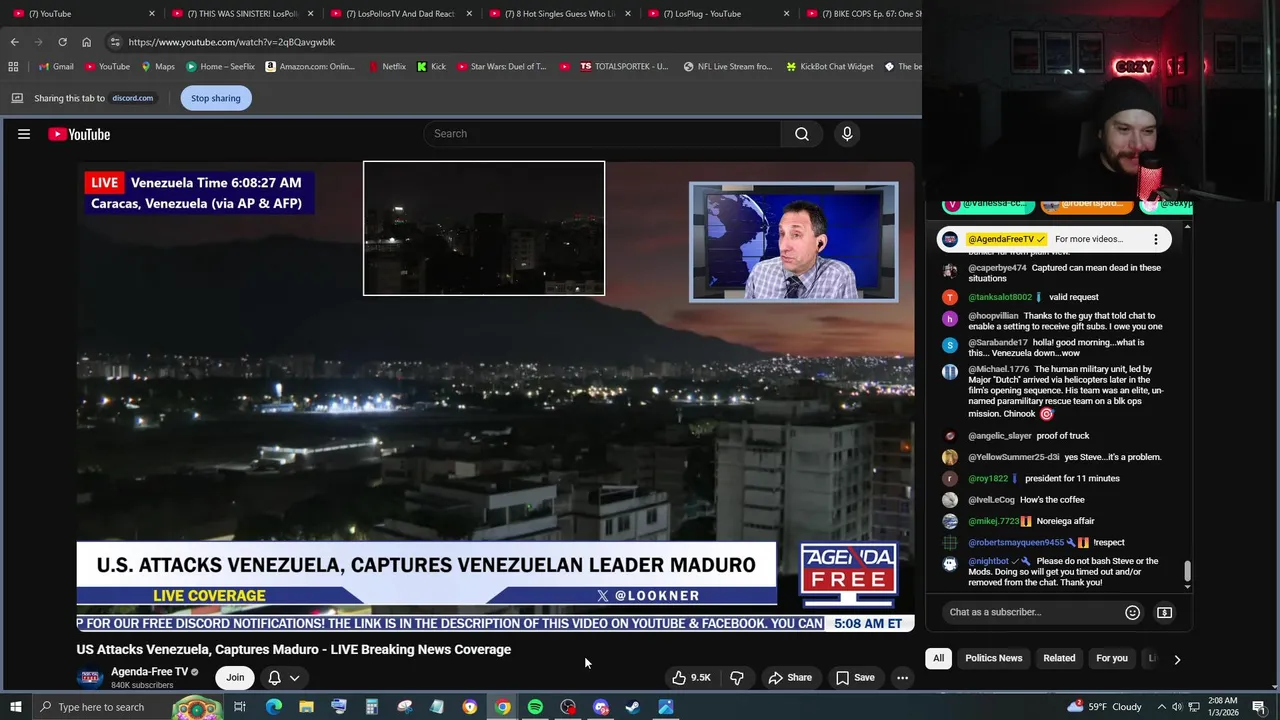View site information icon in address bar
Screen dimensions: 1280x720
coord(115,42)
